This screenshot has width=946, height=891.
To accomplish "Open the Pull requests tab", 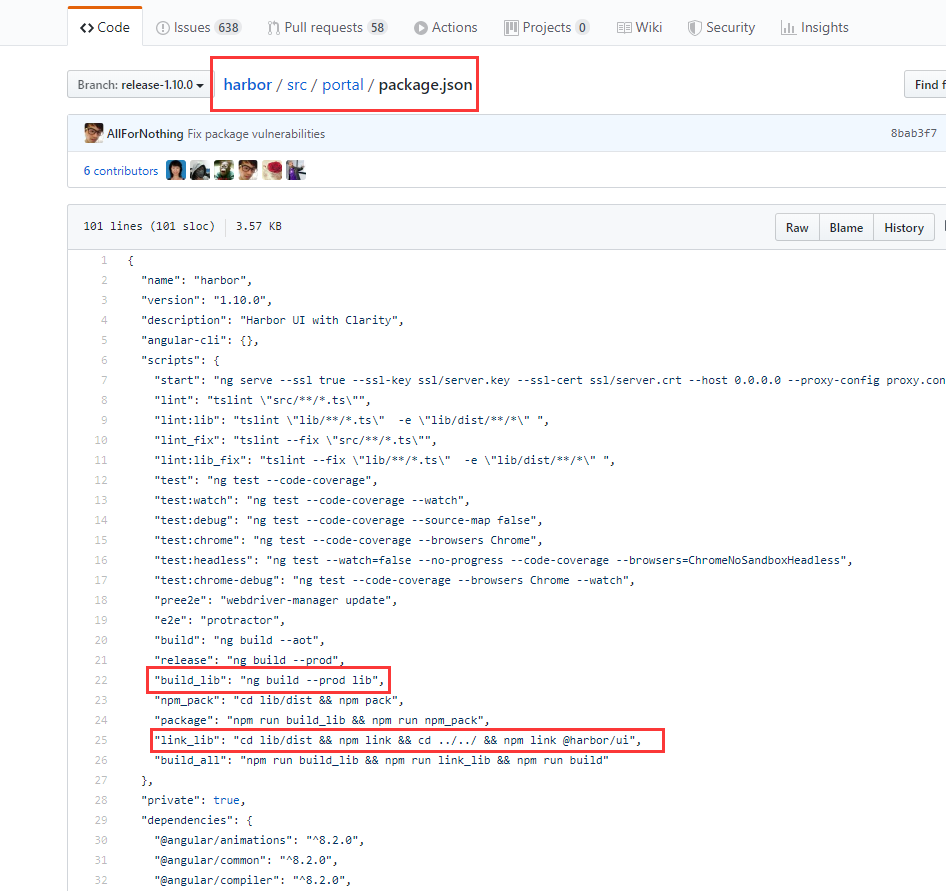I will tap(326, 28).
